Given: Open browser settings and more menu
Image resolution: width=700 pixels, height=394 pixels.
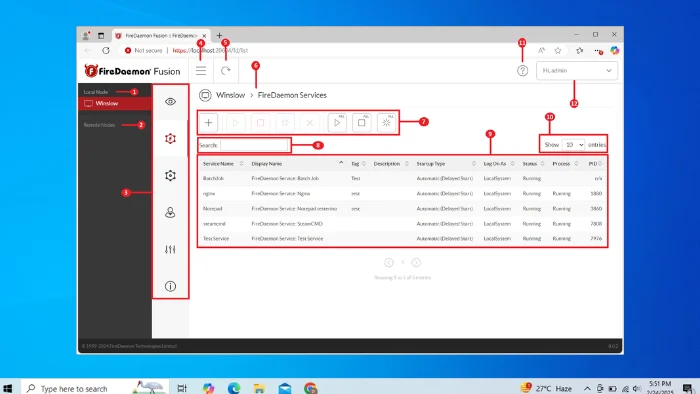Looking at the screenshot, I should tap(598, 51).
